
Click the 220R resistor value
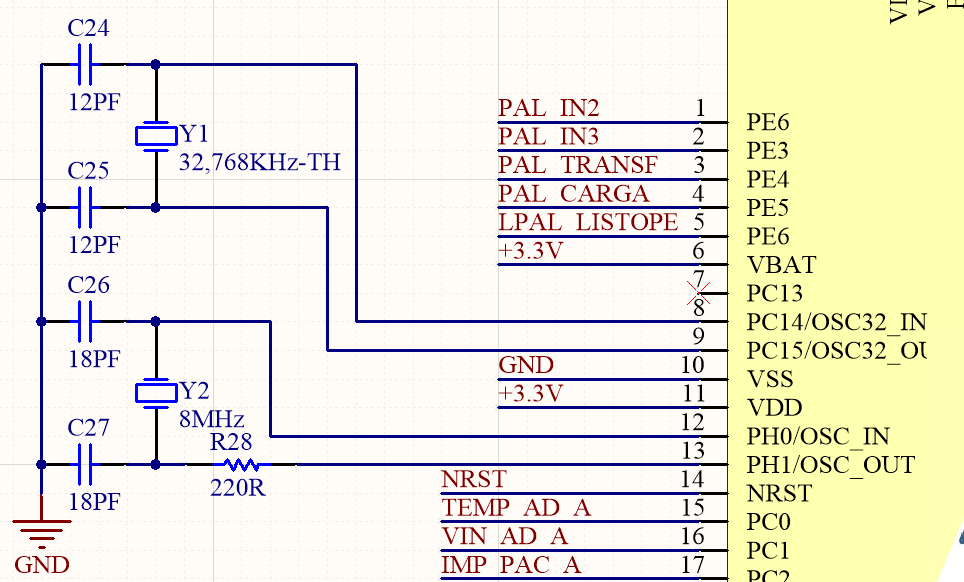(238, 488)
